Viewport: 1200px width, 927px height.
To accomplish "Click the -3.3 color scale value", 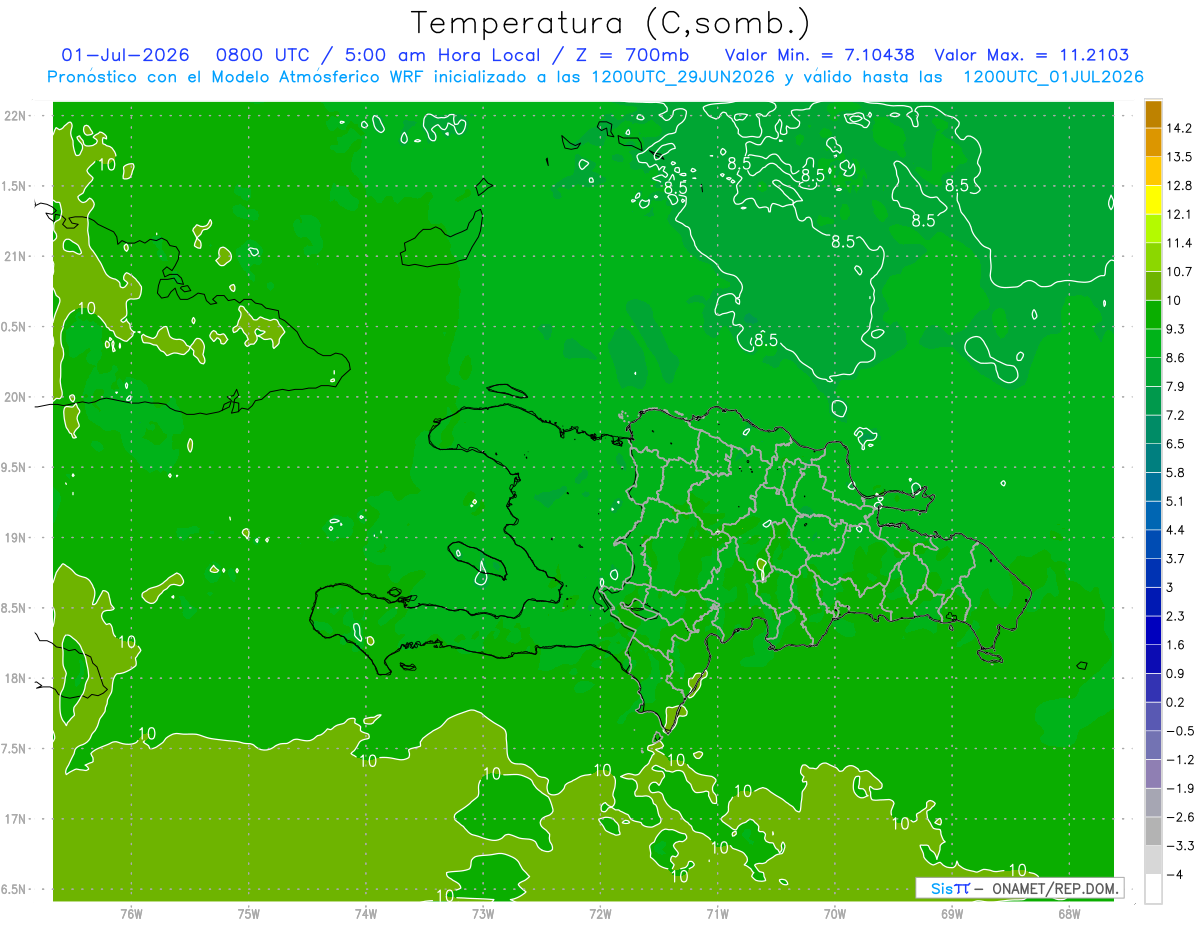I will click(1180, 846).
